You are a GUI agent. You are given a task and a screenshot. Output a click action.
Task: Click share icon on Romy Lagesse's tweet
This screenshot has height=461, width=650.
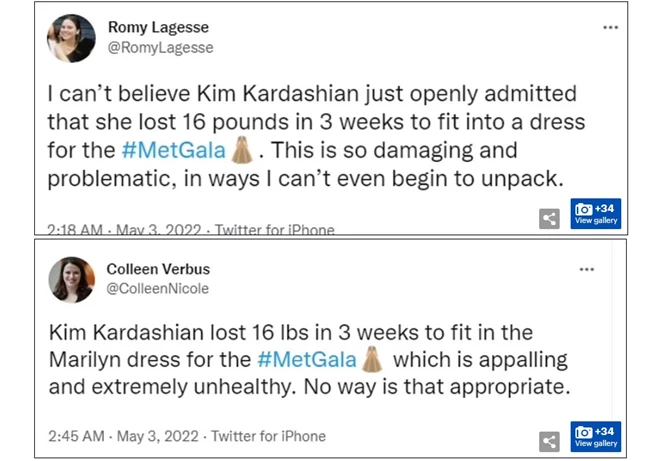[549, 218]
